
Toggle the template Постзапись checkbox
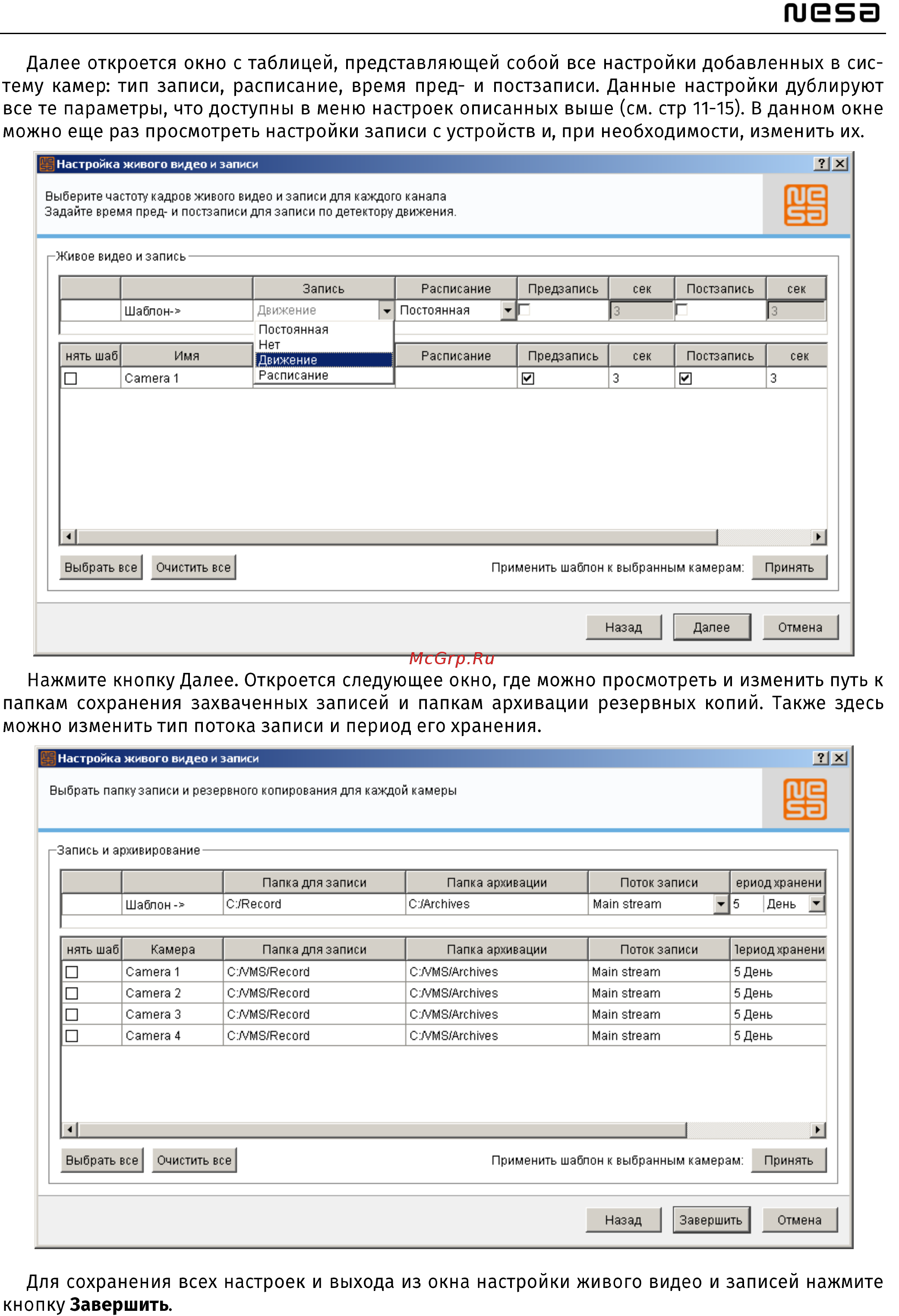681,310
